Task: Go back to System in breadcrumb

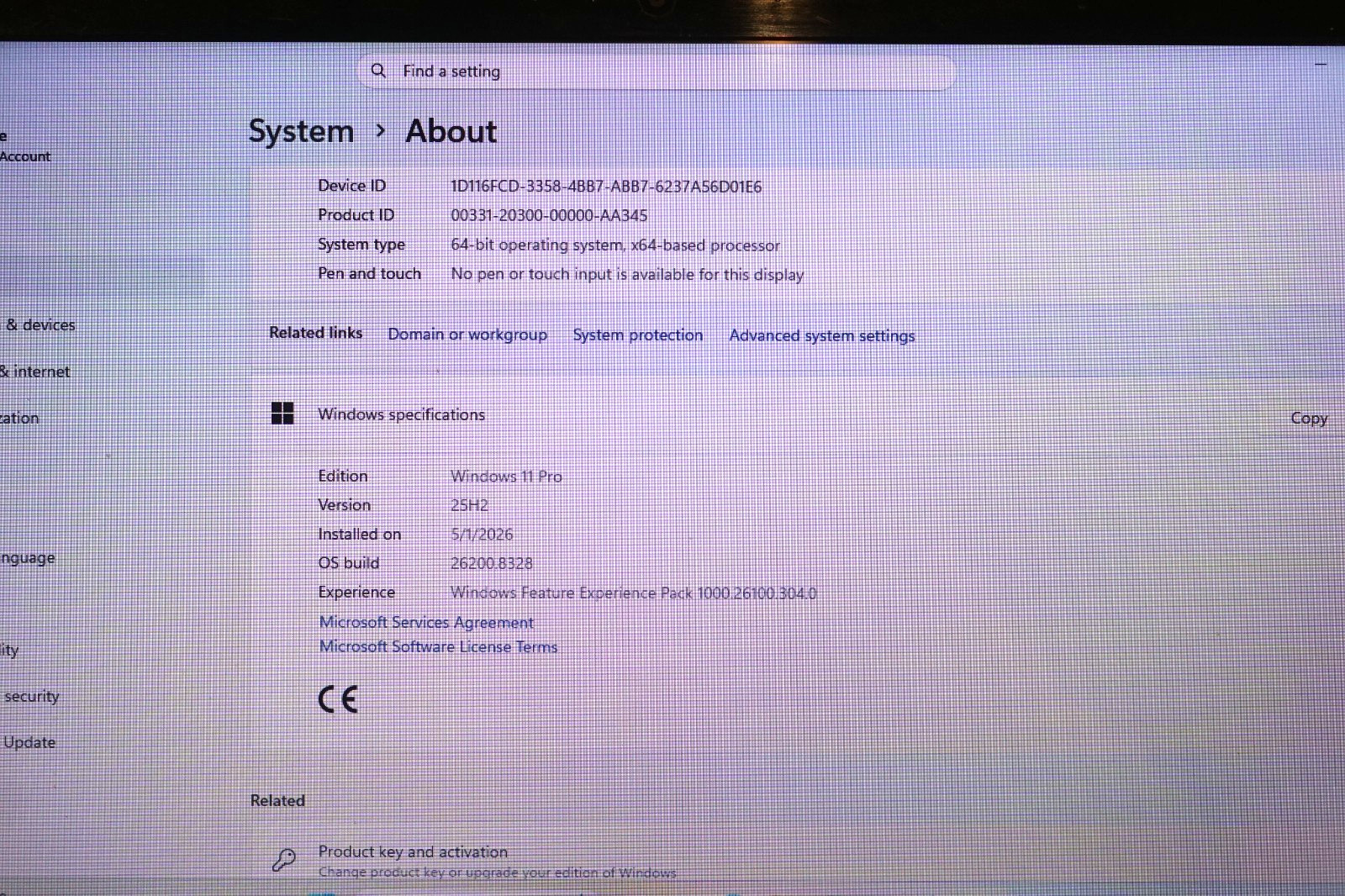Action: (x=301, y=131)
